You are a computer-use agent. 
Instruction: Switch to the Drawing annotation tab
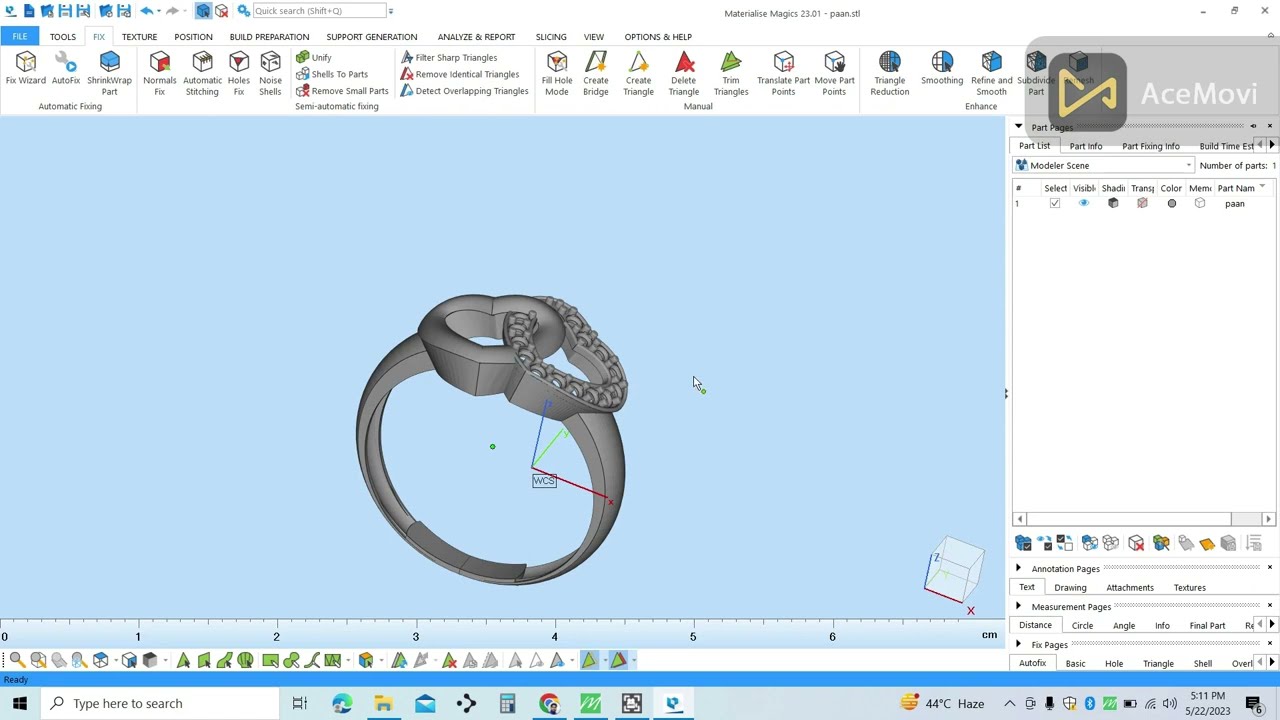[x=1070, y=587]
